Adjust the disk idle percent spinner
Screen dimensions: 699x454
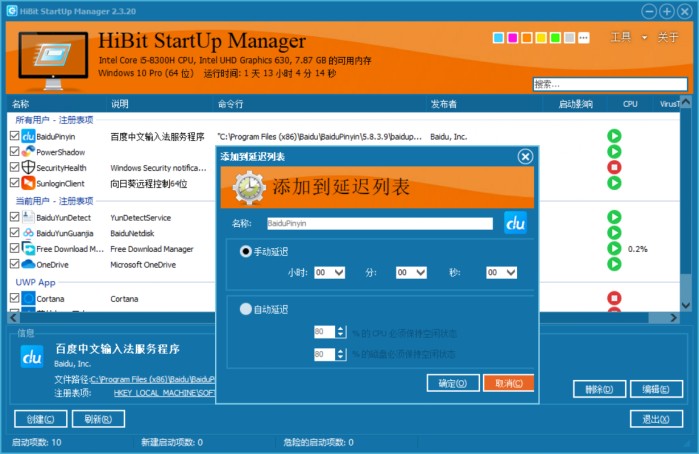click(341, 354)
